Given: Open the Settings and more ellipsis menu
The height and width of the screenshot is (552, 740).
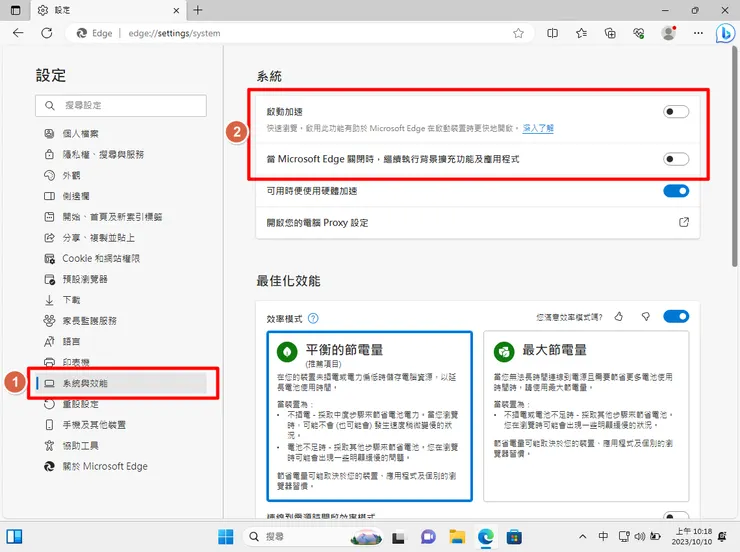Looking at the screenshot, I should click(x=698, y=33).
